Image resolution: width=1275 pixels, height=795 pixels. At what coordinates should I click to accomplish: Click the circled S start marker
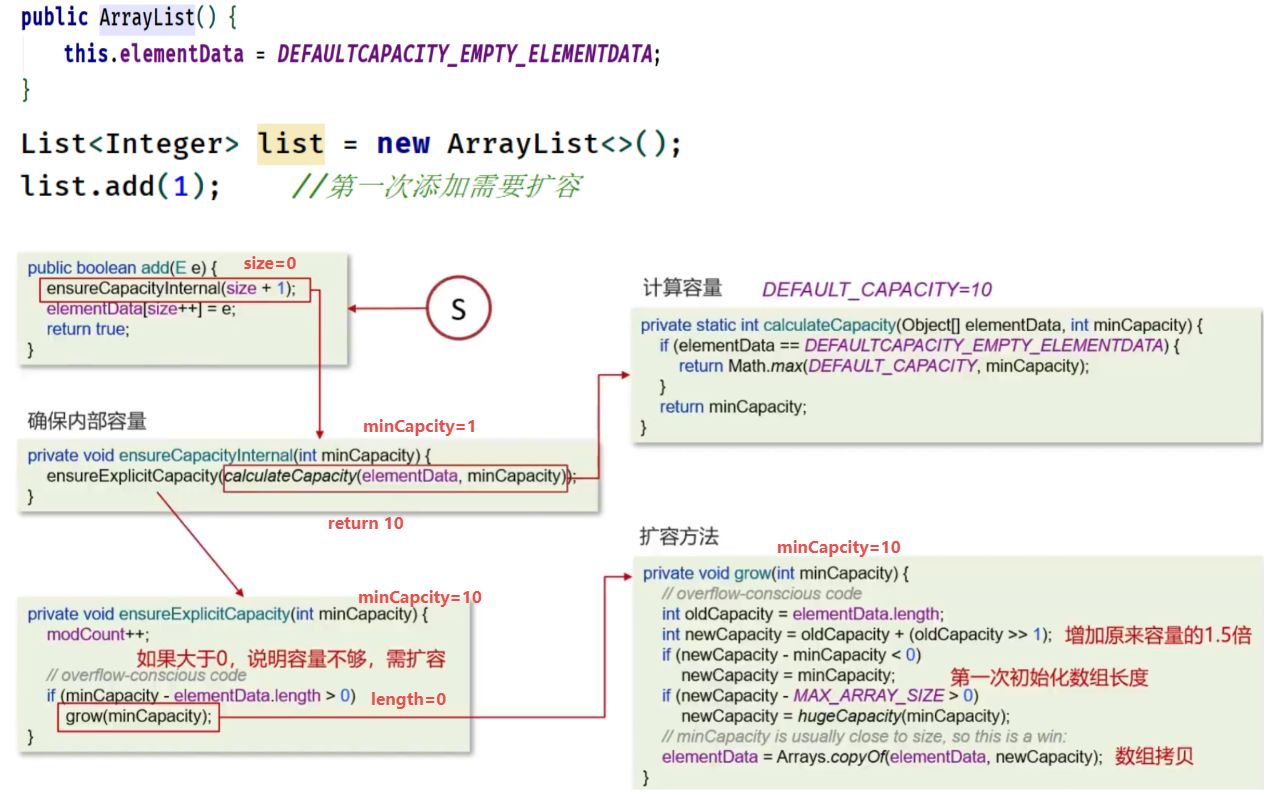point(458,308)
